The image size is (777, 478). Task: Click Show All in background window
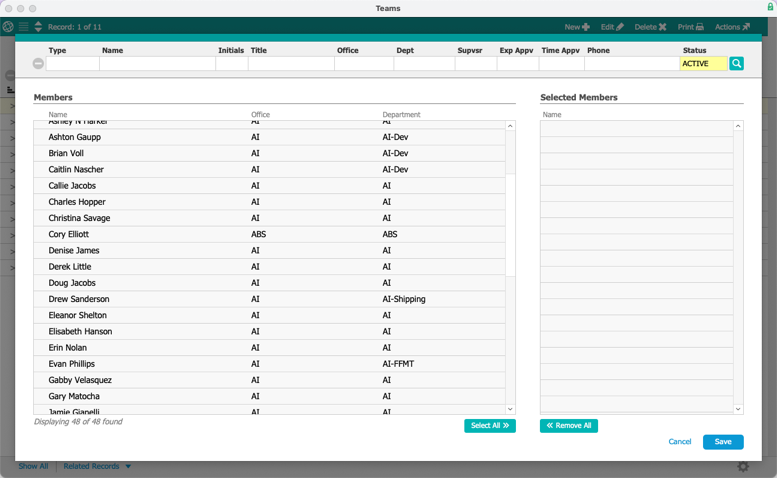point(33,466)
